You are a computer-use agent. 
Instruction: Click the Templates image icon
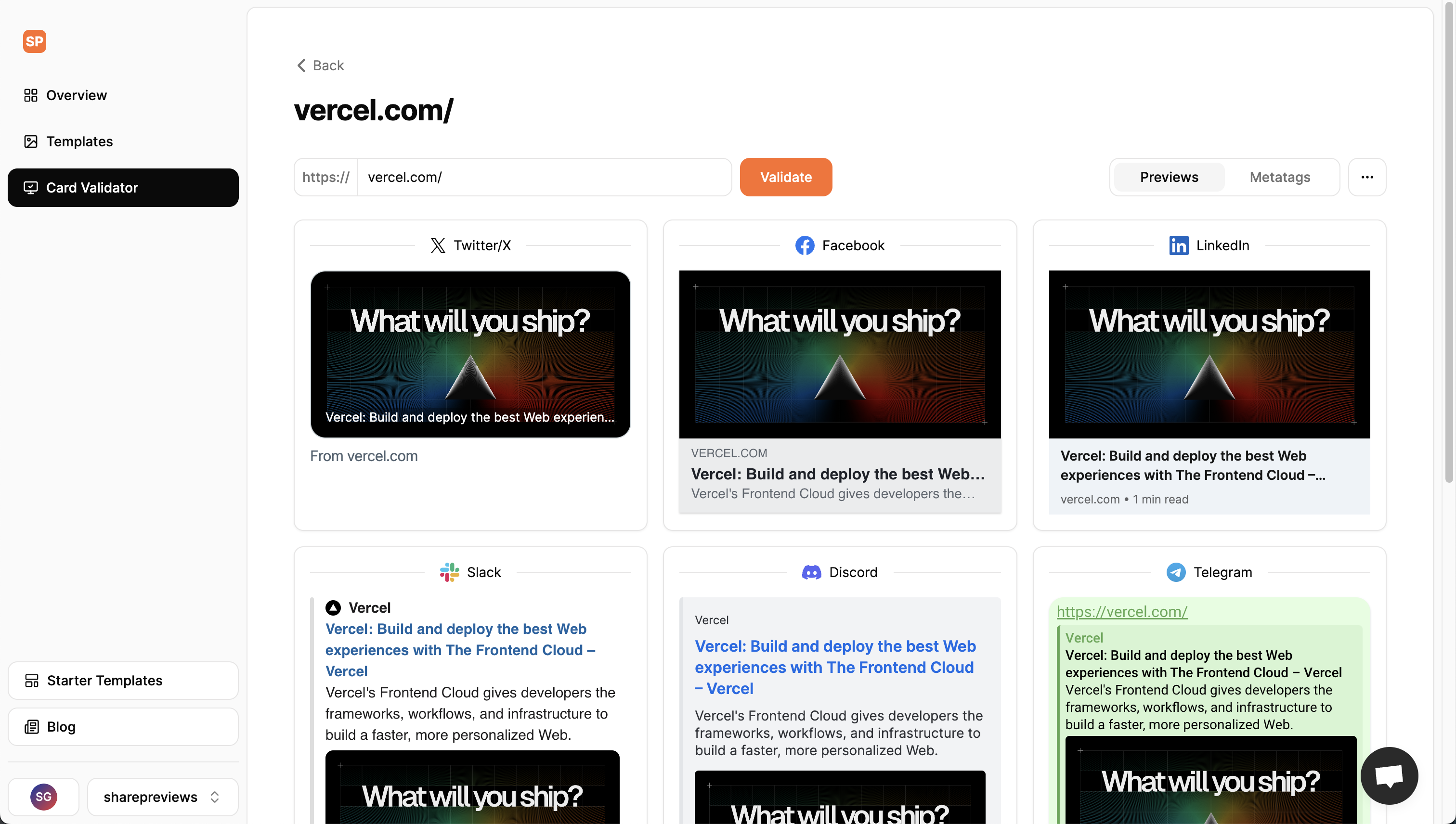[30, 142]
